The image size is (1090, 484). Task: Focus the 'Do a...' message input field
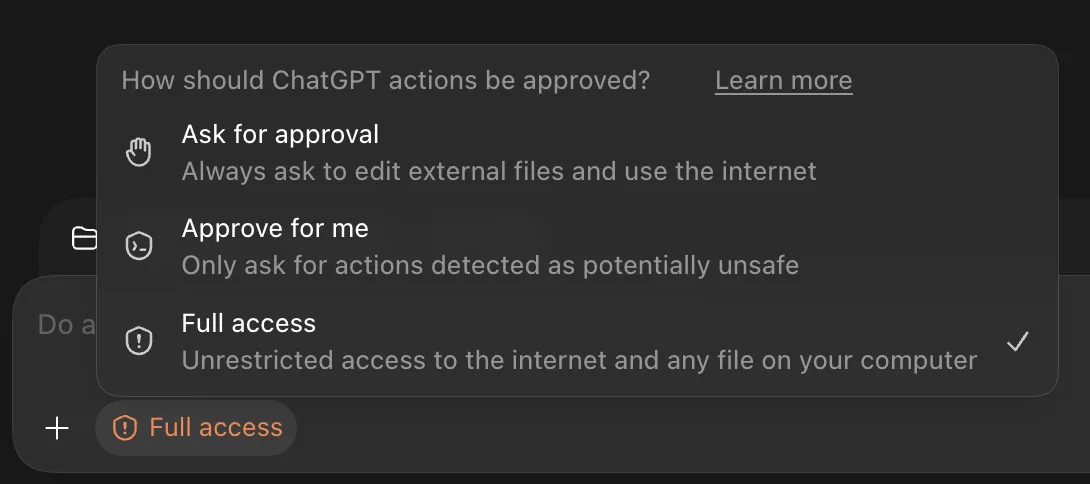click(66, 325)
